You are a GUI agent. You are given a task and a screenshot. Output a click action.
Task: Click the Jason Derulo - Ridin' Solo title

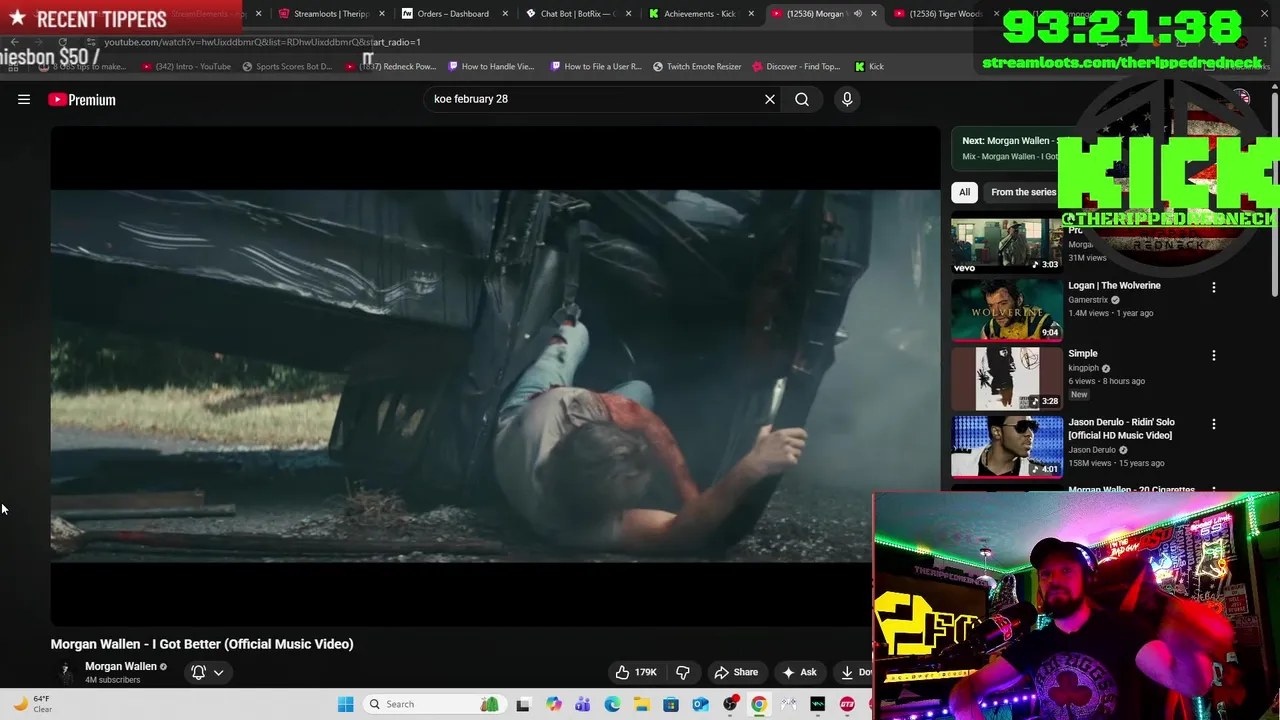click(1121, 429)
